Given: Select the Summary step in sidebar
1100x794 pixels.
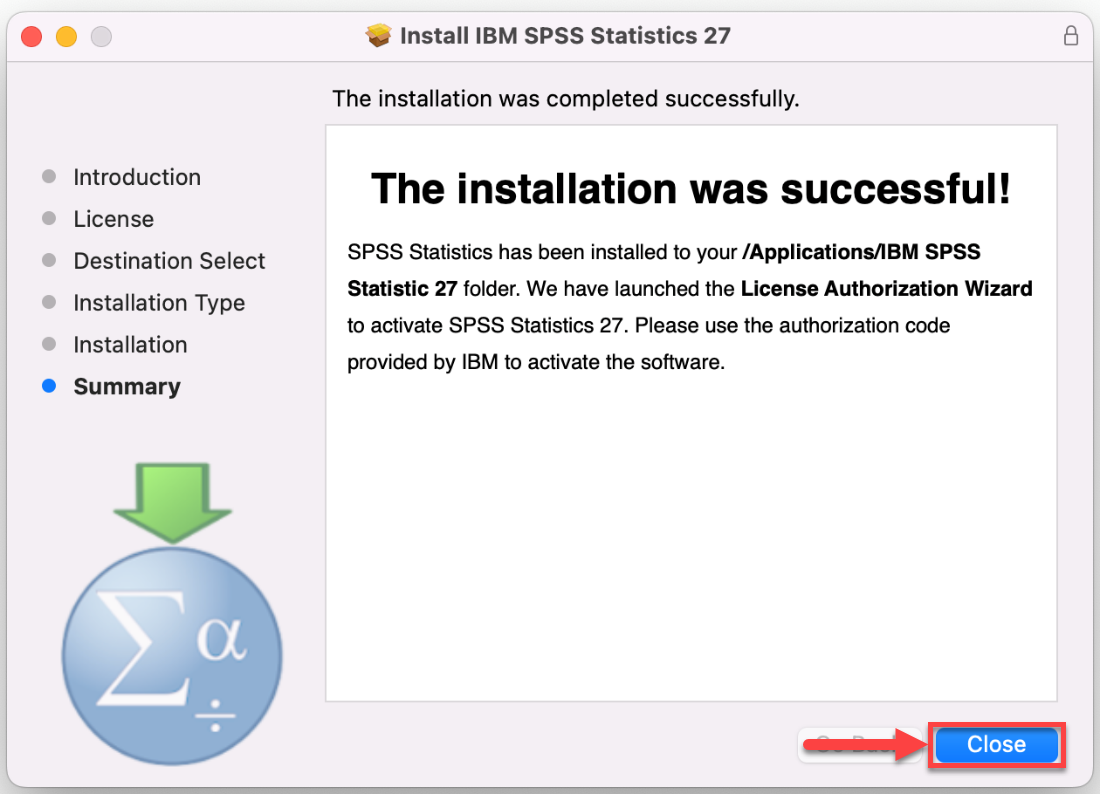Looking at the screenshot, I should (x=127, y=386).
